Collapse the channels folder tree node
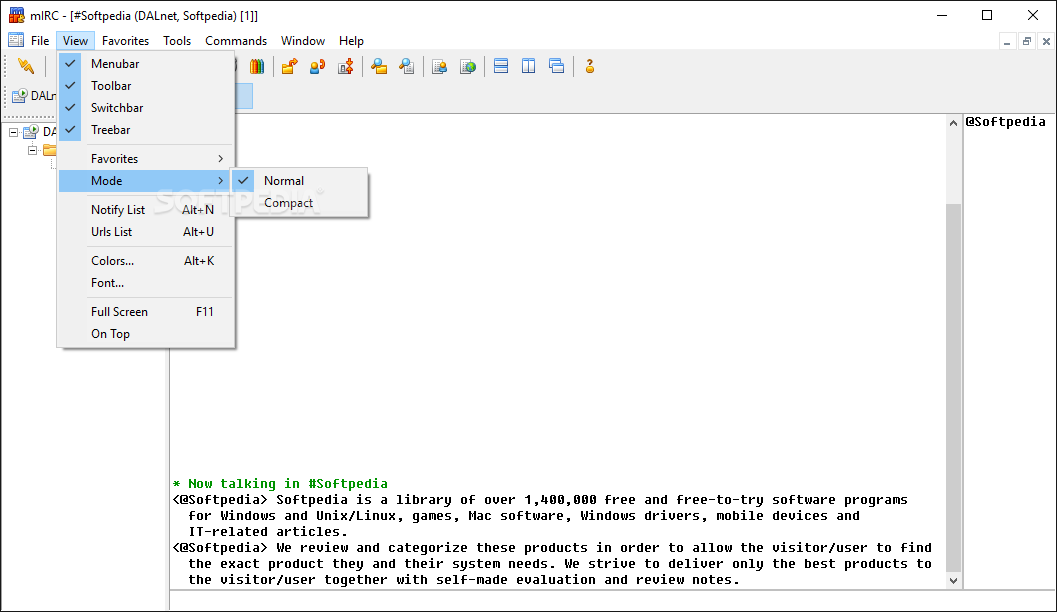 (32, 150)
